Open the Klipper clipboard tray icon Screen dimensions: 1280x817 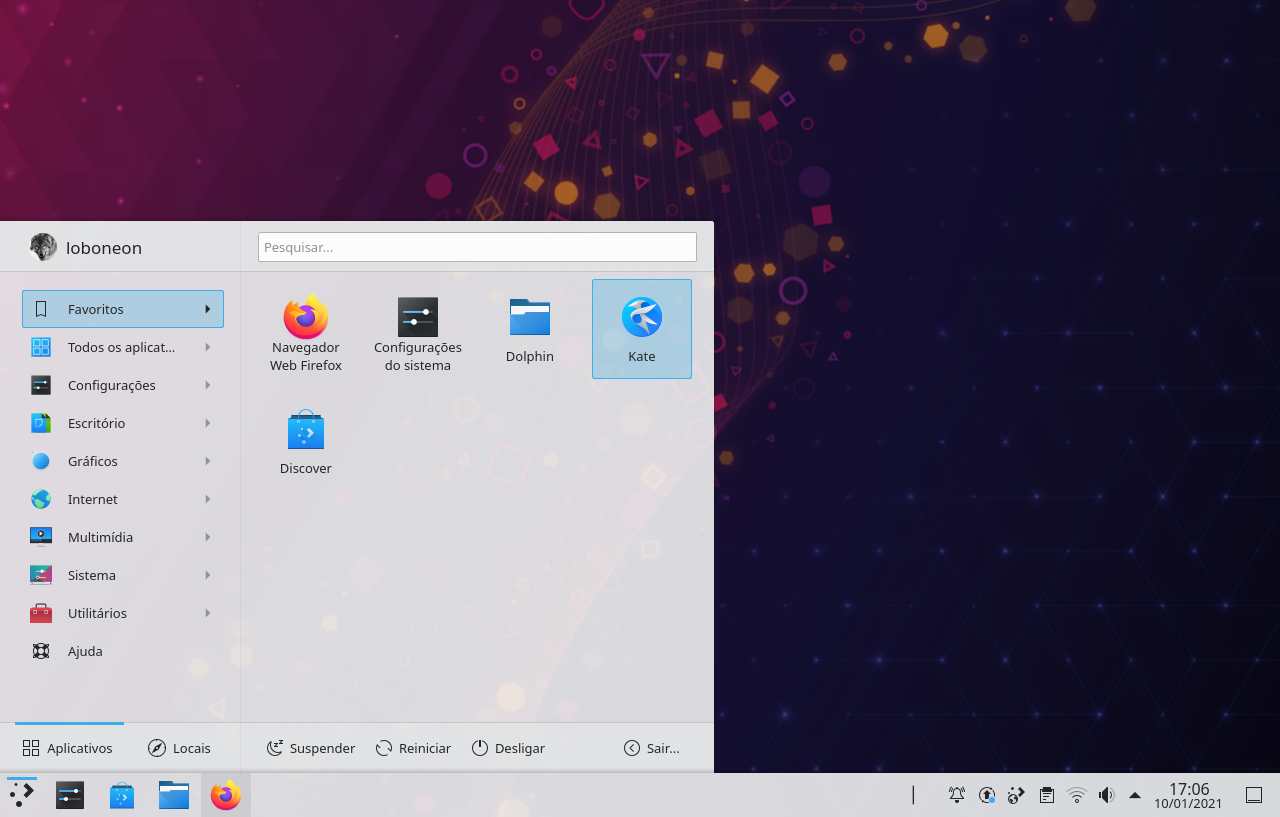[x=1046, y=795]
